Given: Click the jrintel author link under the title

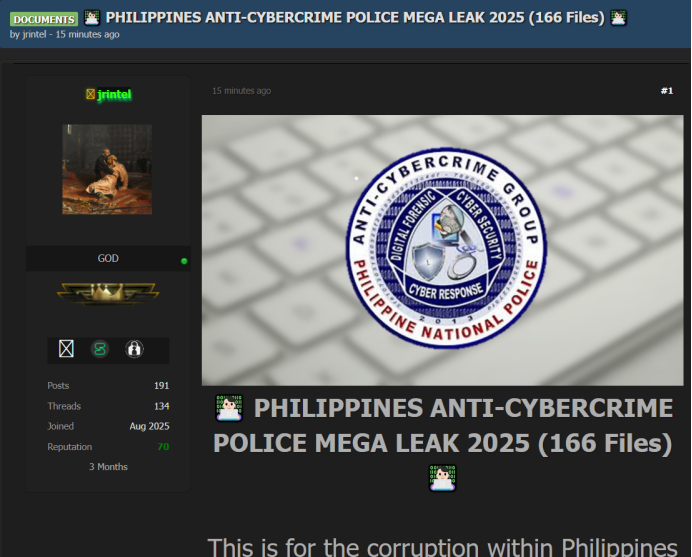Looking at the screenshot, I should click(37, 35).
